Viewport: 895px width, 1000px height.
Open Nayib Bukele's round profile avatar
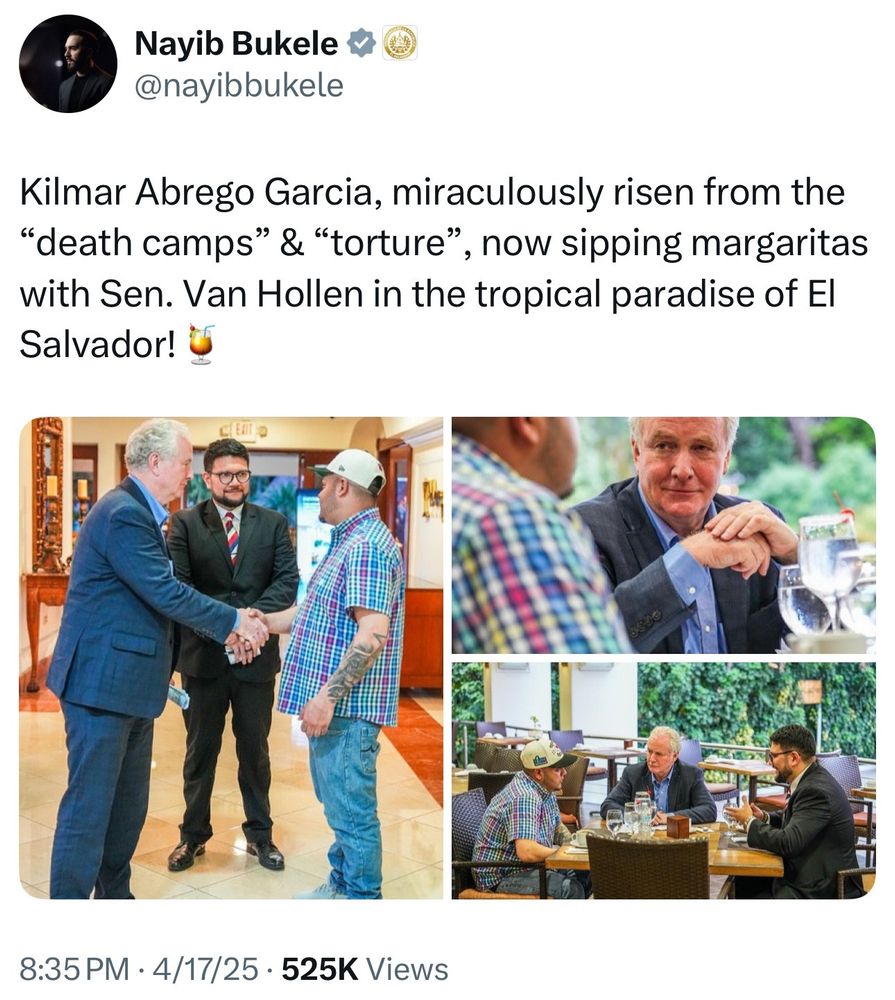coord(68,64)
